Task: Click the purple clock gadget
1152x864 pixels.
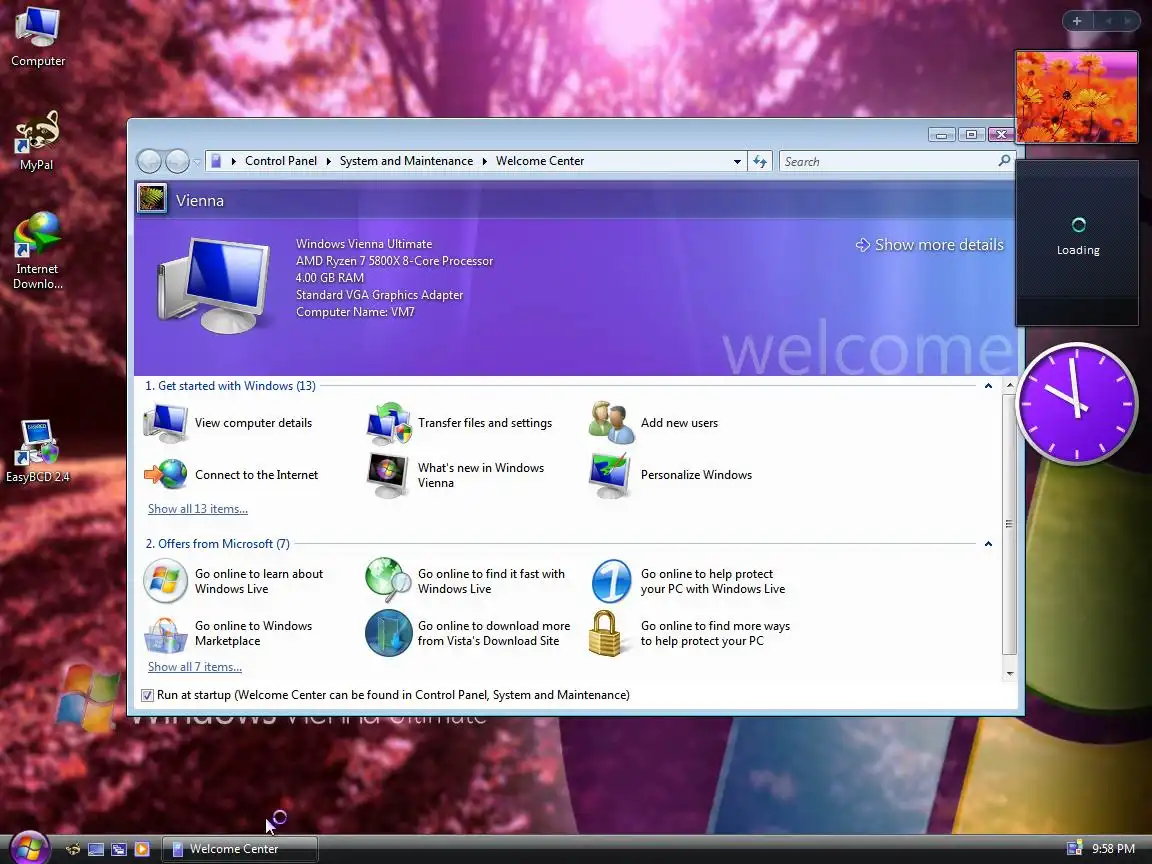Action: point(1077,403)
